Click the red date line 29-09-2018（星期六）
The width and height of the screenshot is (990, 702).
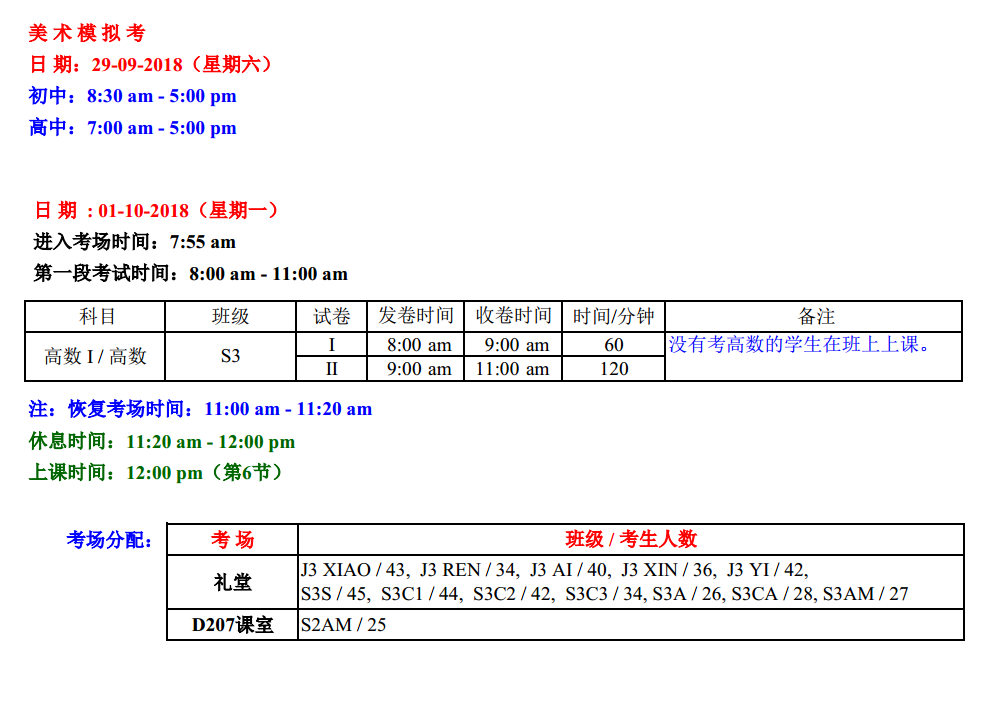(x=151, y=65)
